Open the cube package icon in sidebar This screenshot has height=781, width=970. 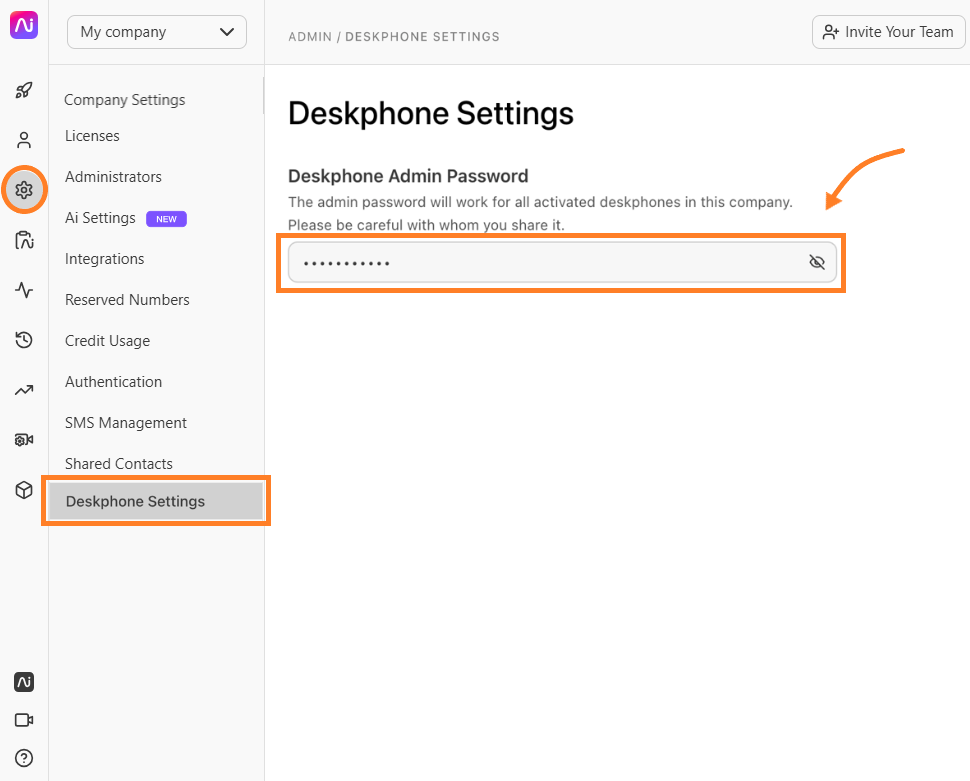[x=24, y=490]
